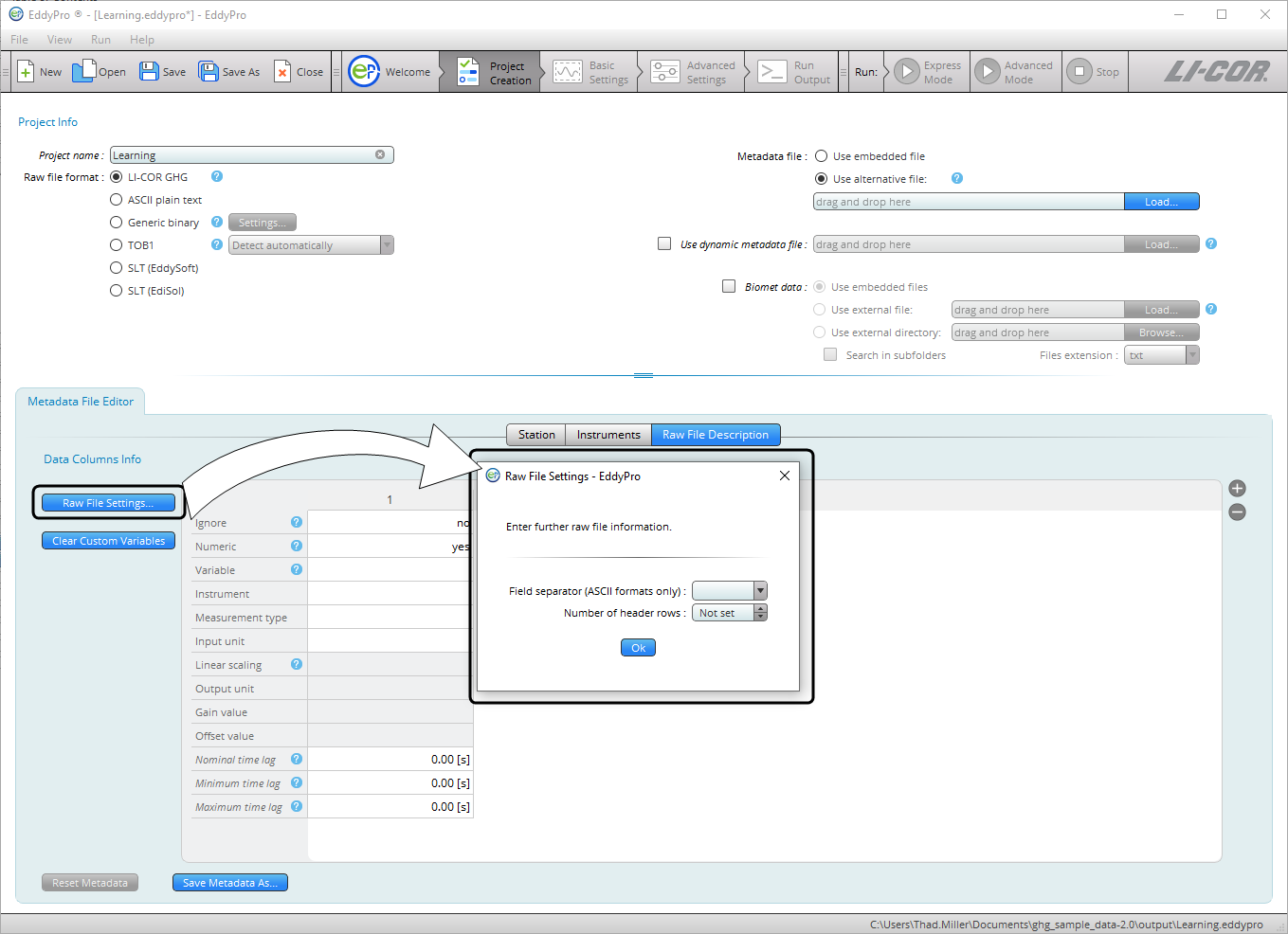1288x934 pixels.
Task: Click the Project name input field
Action: click(x=251, y=154)
